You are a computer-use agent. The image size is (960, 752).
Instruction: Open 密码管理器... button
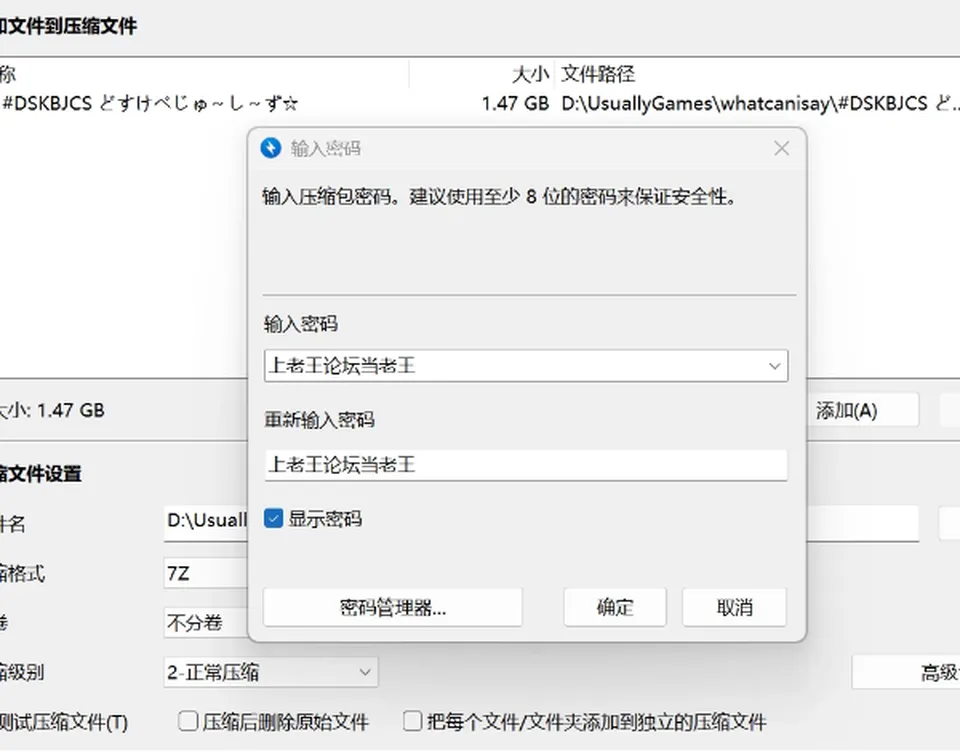392,607
